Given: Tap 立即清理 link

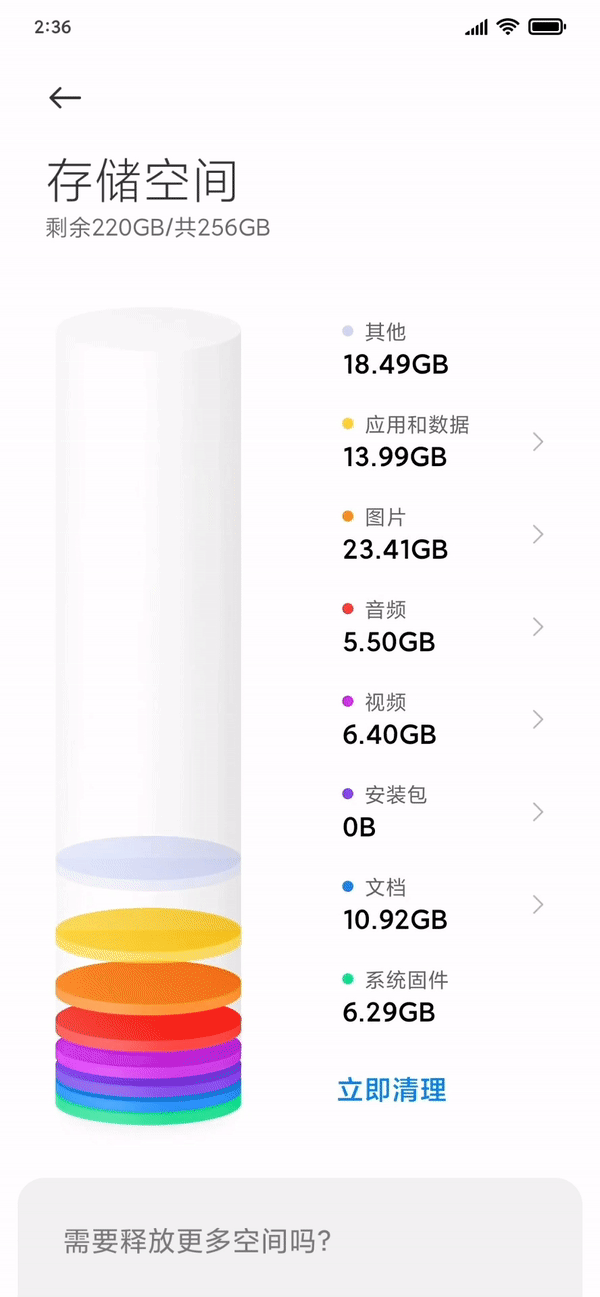Looking at the screenshot, I should coord(392,1089).
